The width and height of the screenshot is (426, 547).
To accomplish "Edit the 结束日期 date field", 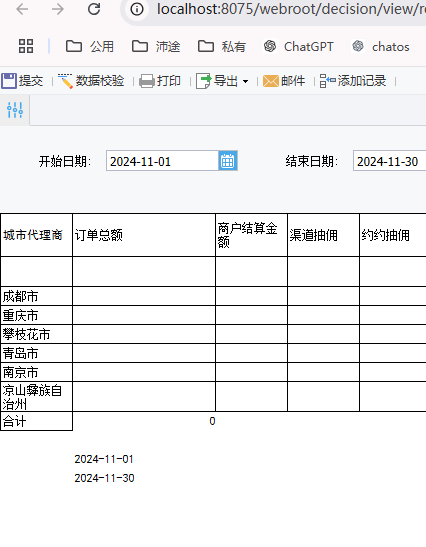I will tap(389, 161).
